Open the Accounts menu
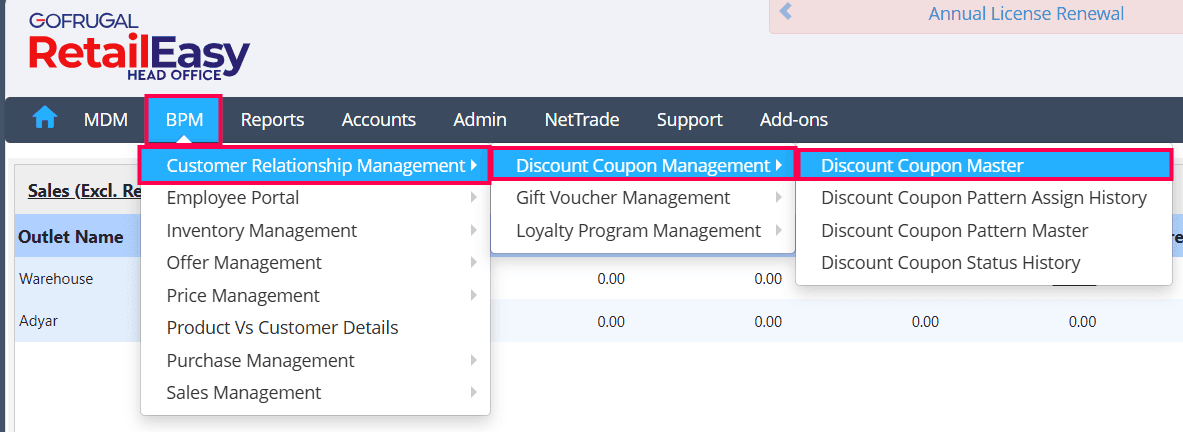Image resolution: width=1183 pixels, height=432 pixels. 379,119
